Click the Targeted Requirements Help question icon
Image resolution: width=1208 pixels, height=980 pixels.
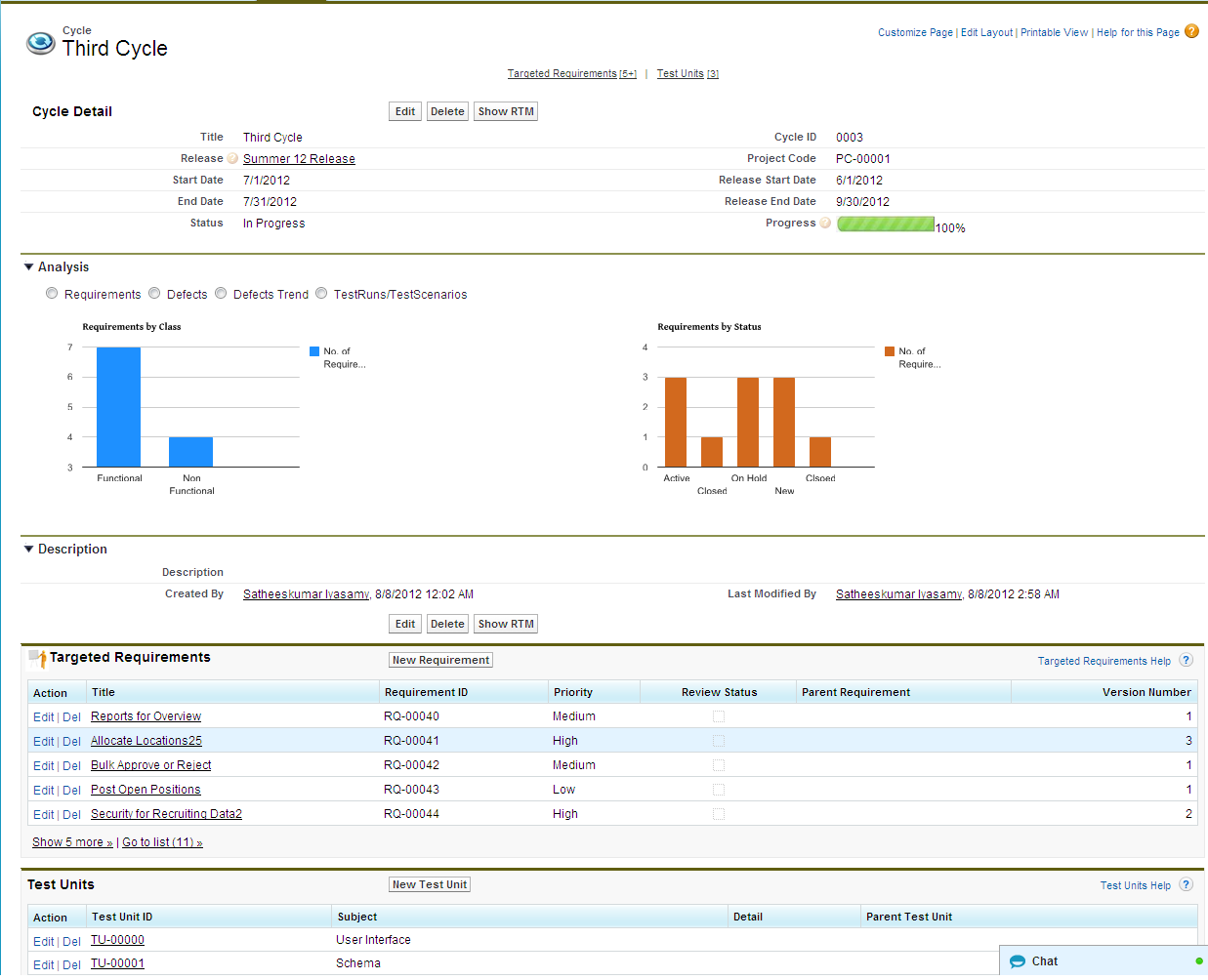pos(1186,660)
